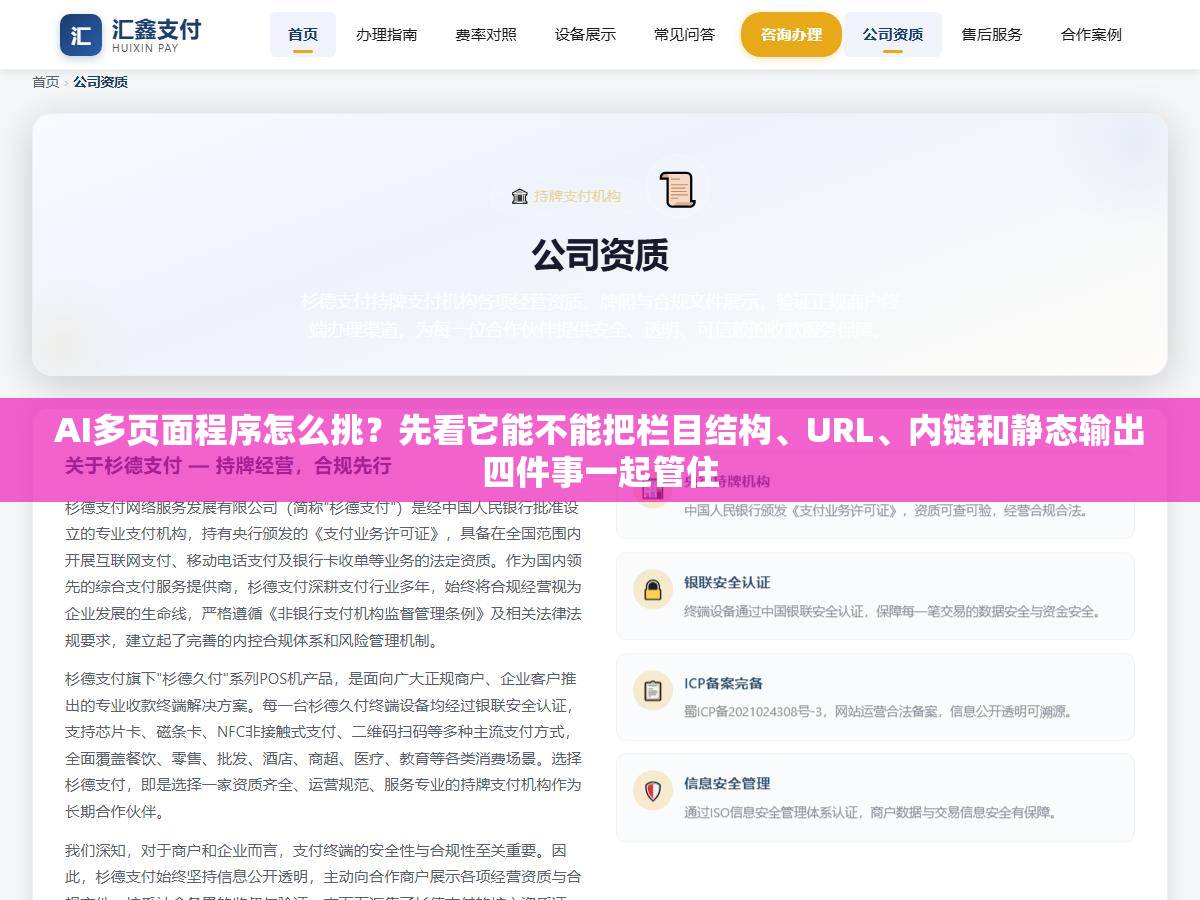The image size is (1200, 900).
Task: Open 售后服务 menu item
Action: [x=992, y=34]
